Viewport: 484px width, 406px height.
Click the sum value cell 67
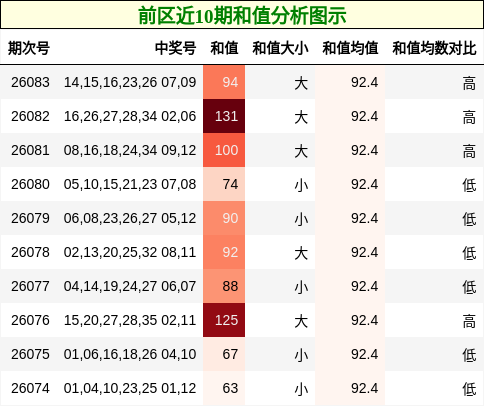(224, 354)
